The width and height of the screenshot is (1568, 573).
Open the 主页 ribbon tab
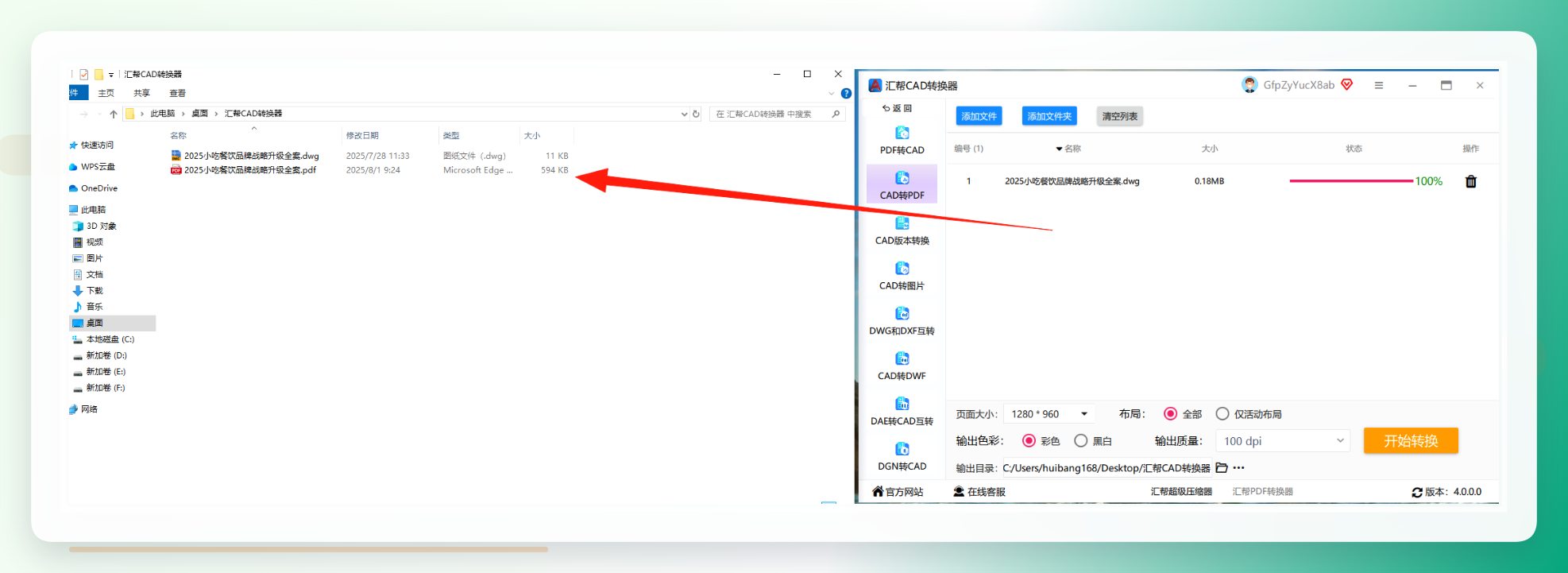[x=106, y=93]
